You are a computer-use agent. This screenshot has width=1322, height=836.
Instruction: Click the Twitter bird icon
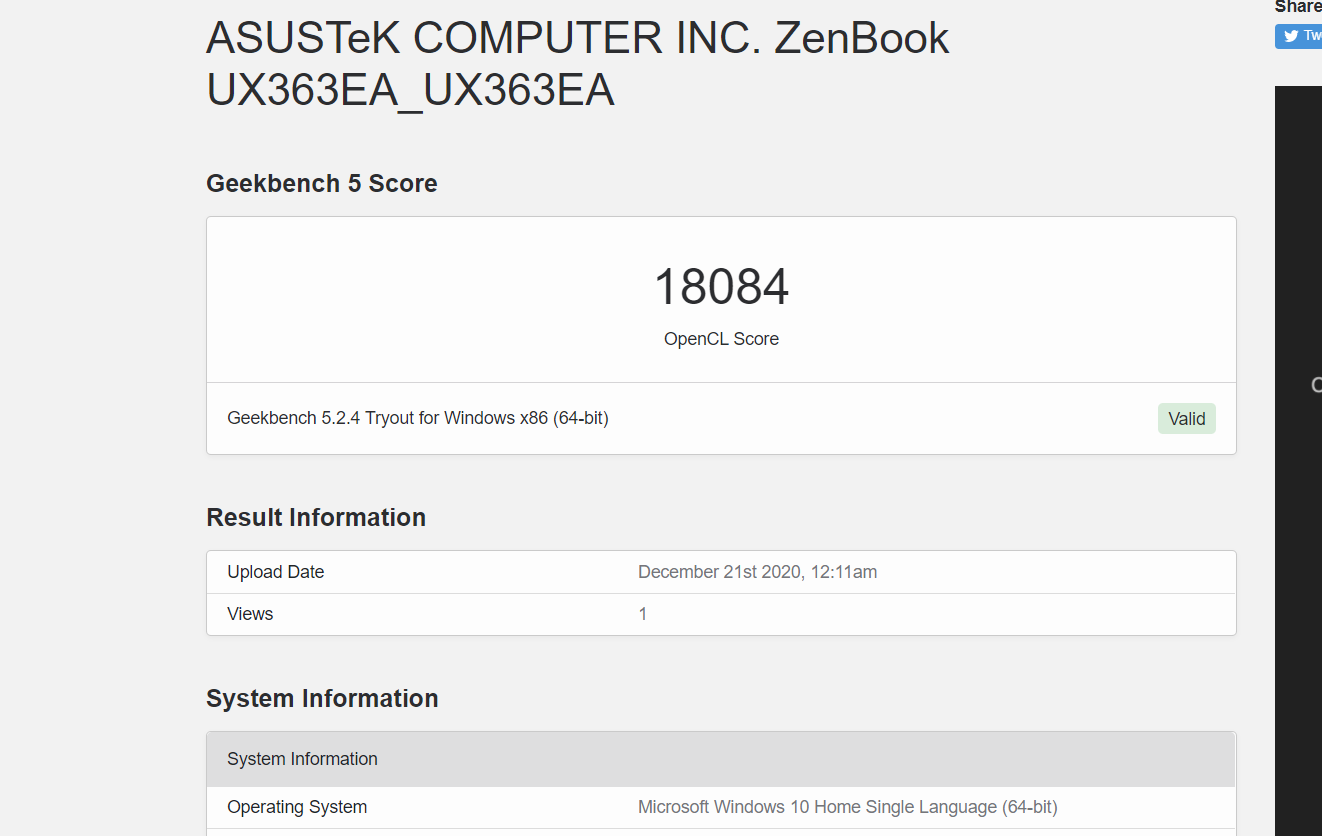pyautogui.click(x=1290, y=36)
